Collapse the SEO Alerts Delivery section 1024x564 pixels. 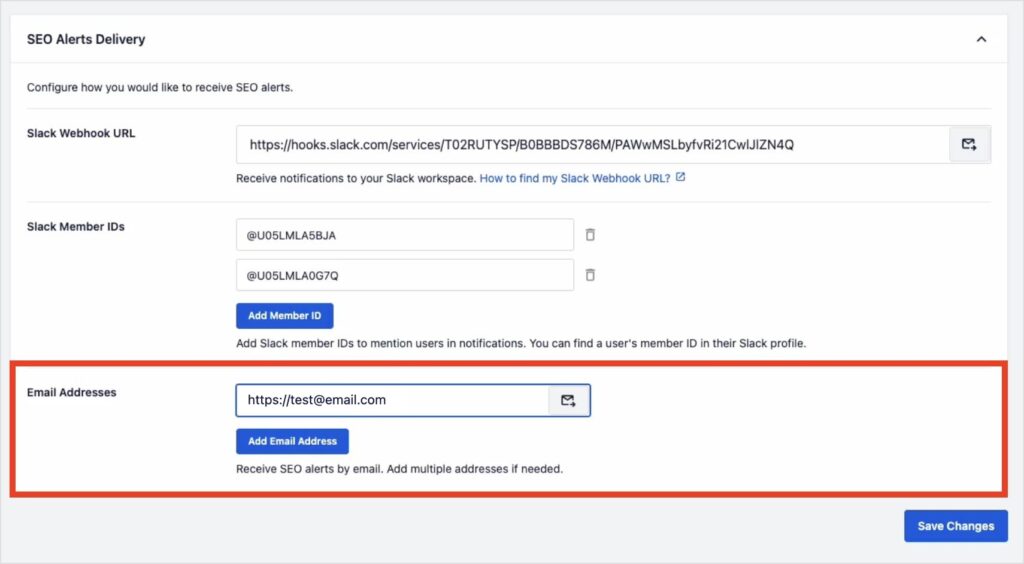981,39
